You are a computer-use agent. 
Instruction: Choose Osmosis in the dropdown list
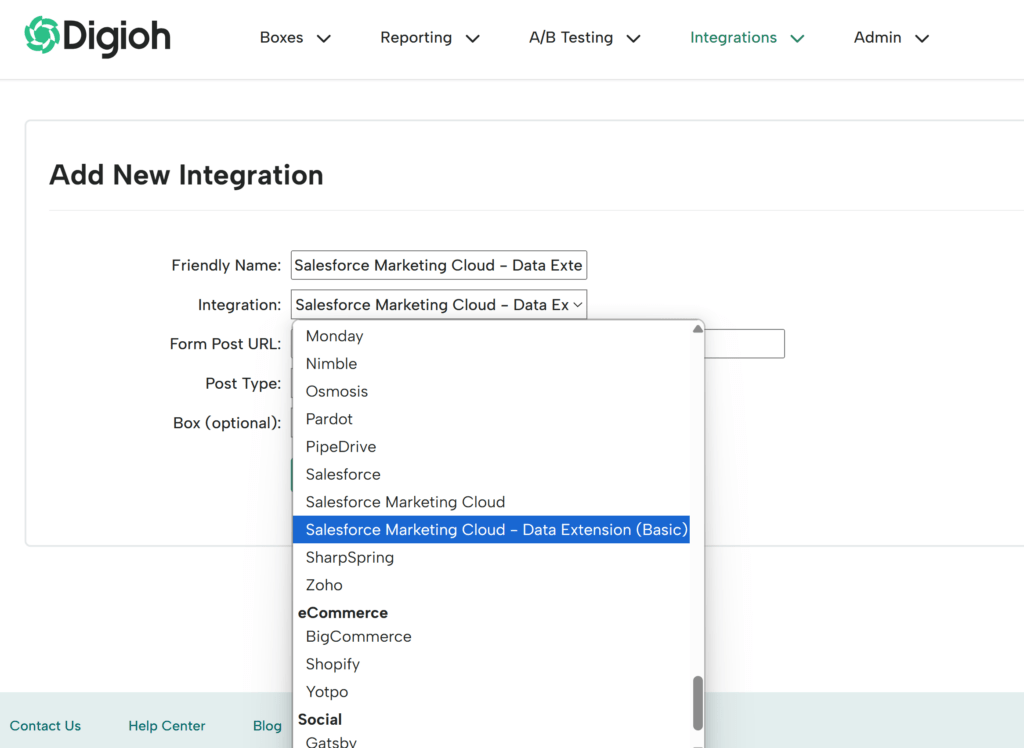pos(491,391)
